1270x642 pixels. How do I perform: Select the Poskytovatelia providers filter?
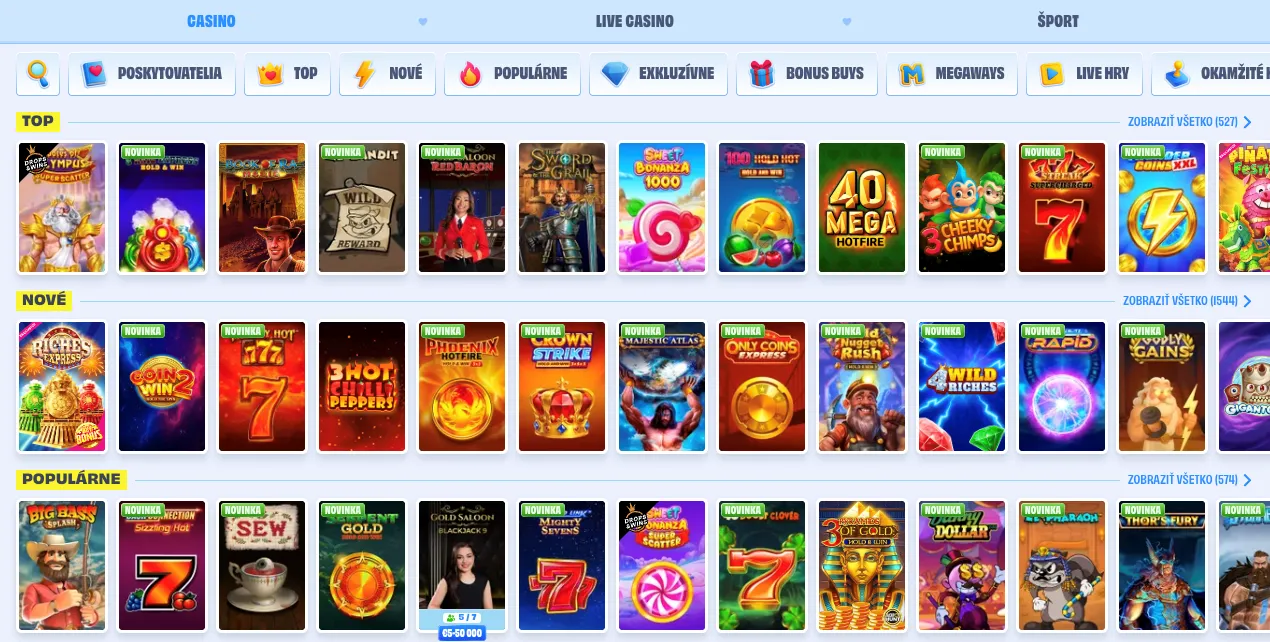152,74
